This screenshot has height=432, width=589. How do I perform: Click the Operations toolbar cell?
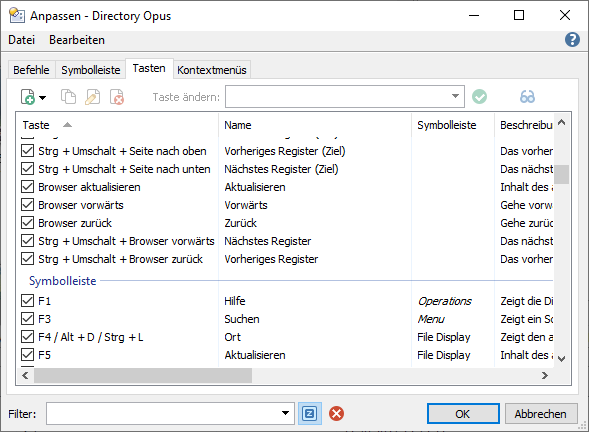point(444,301)
